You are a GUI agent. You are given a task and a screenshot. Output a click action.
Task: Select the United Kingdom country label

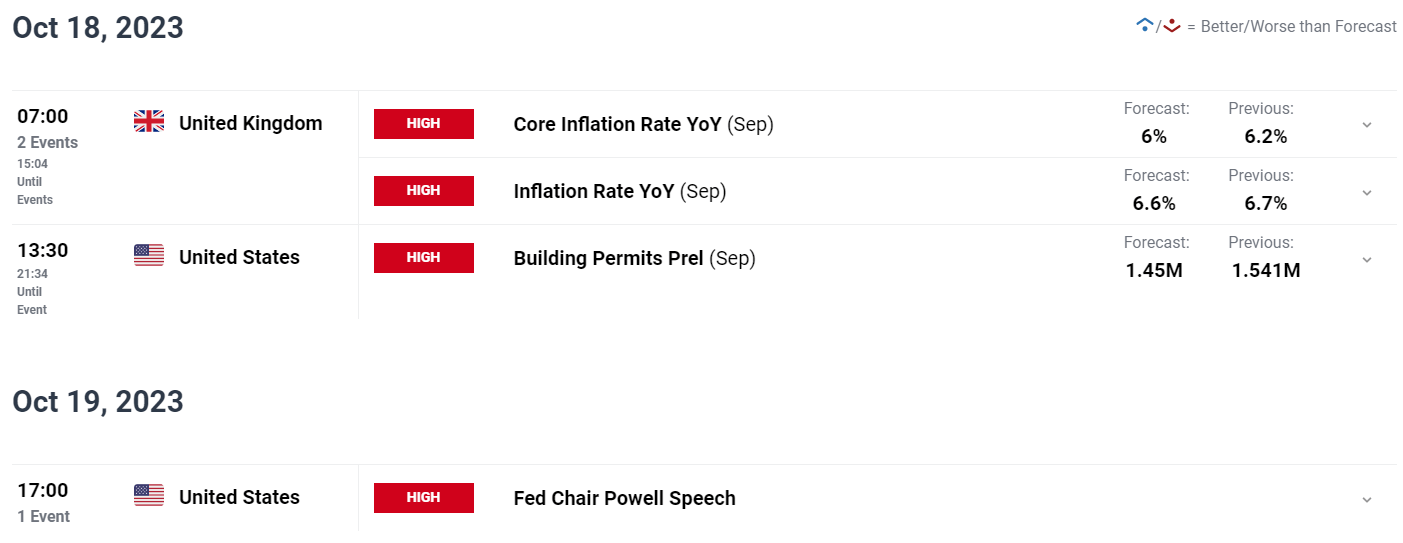tap(251, 123)
